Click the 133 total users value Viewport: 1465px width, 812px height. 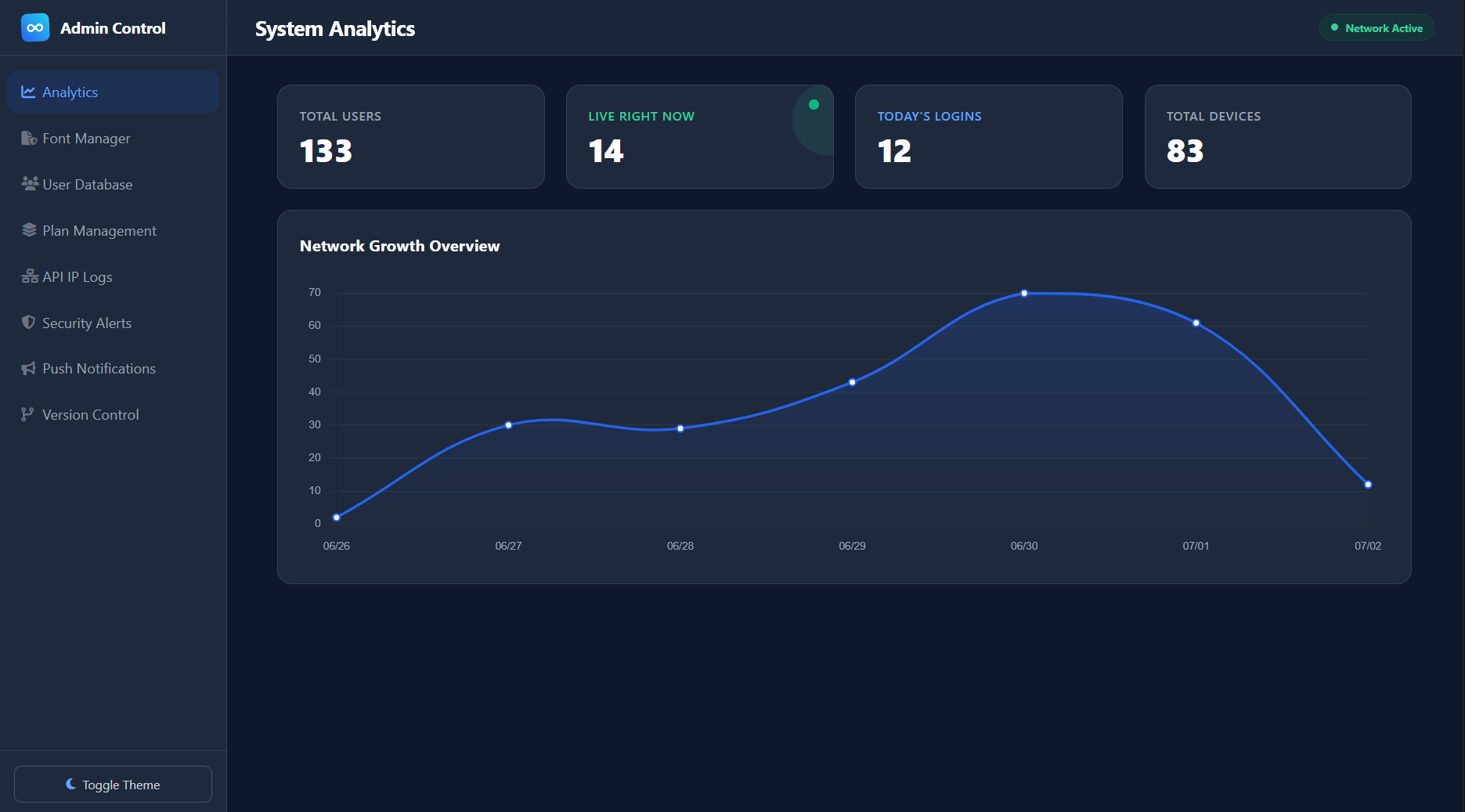click(x=326, y=150)
